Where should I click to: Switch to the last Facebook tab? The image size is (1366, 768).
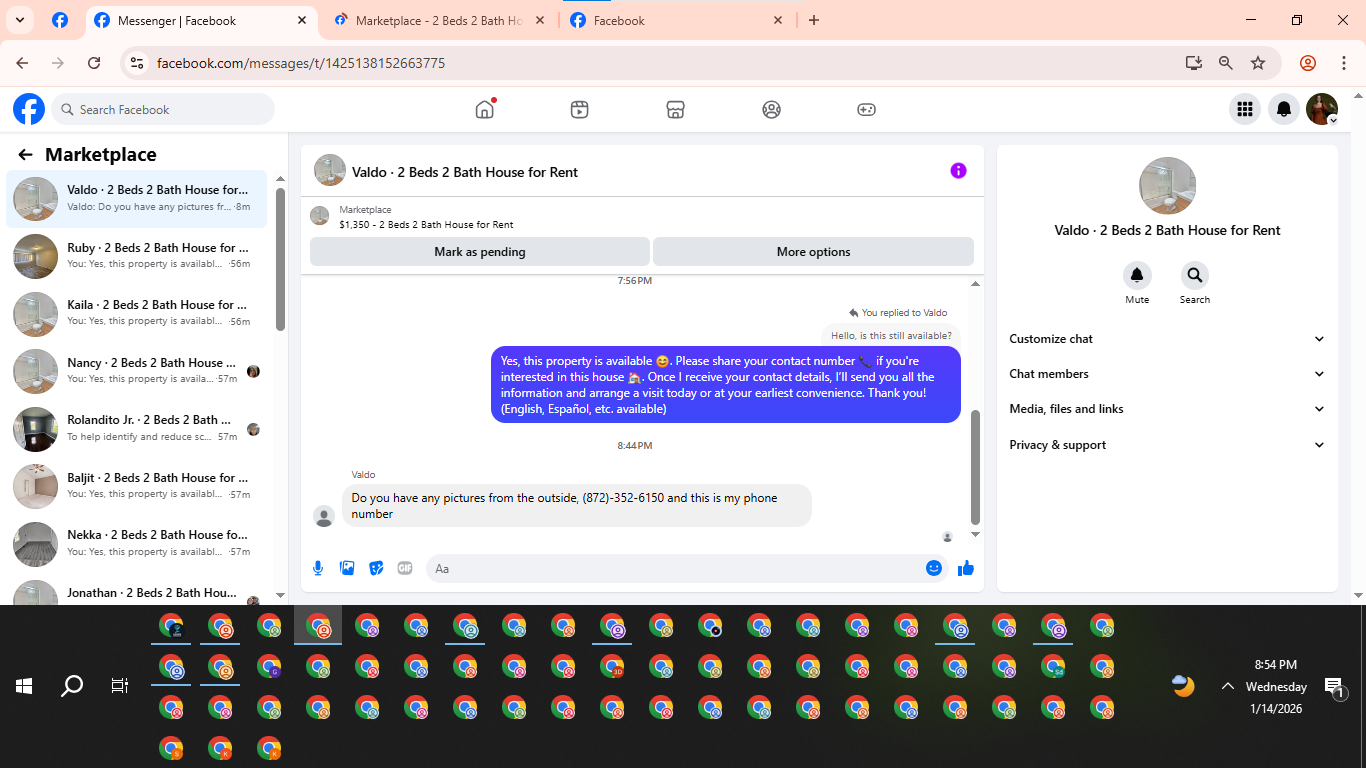678,20
